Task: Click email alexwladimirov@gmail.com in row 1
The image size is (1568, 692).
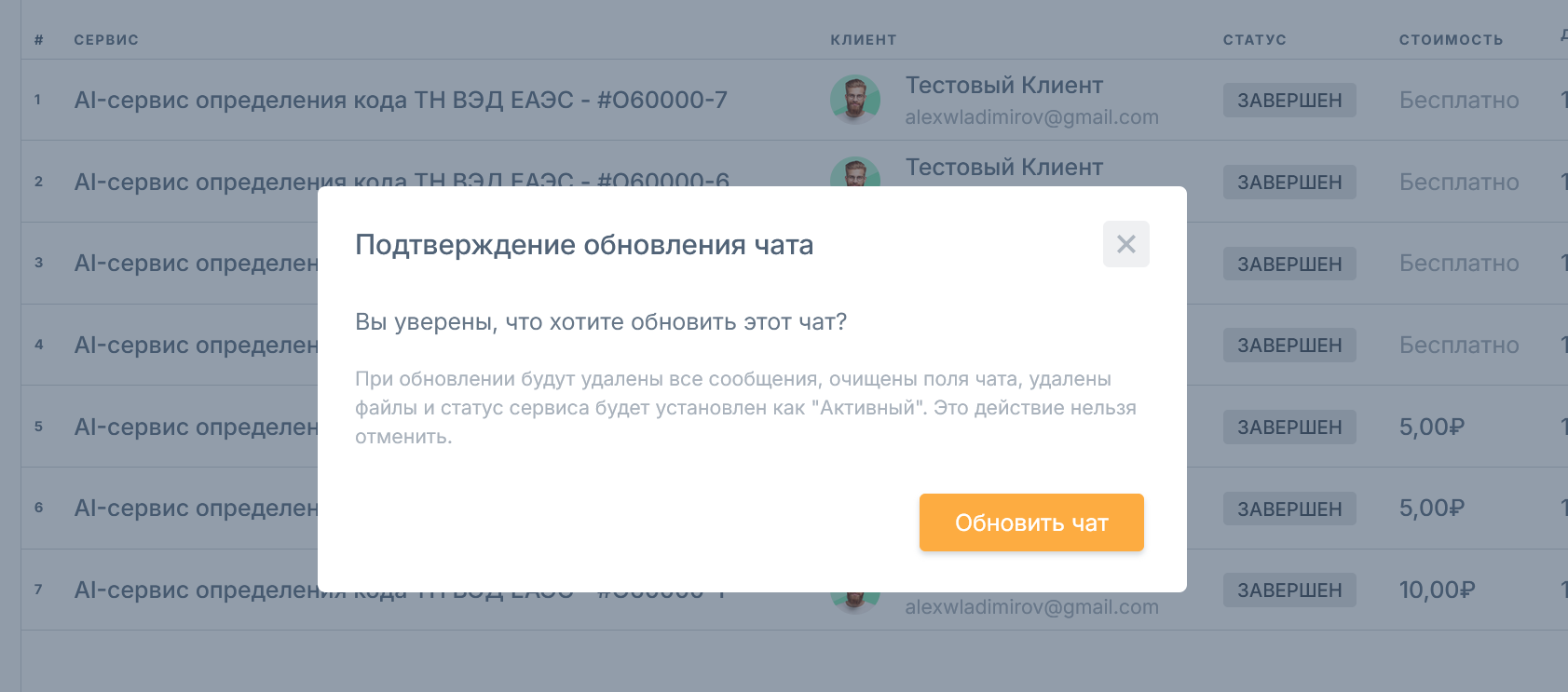Action: tap(1031, 117)
